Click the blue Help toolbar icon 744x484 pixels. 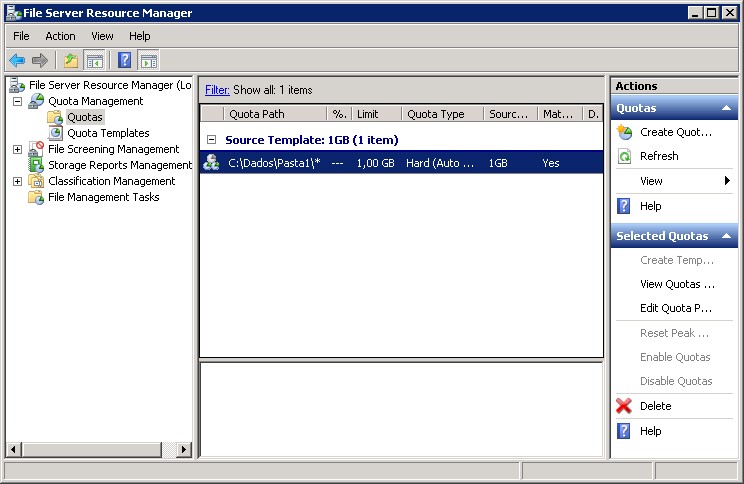click(x=124, y=61)
